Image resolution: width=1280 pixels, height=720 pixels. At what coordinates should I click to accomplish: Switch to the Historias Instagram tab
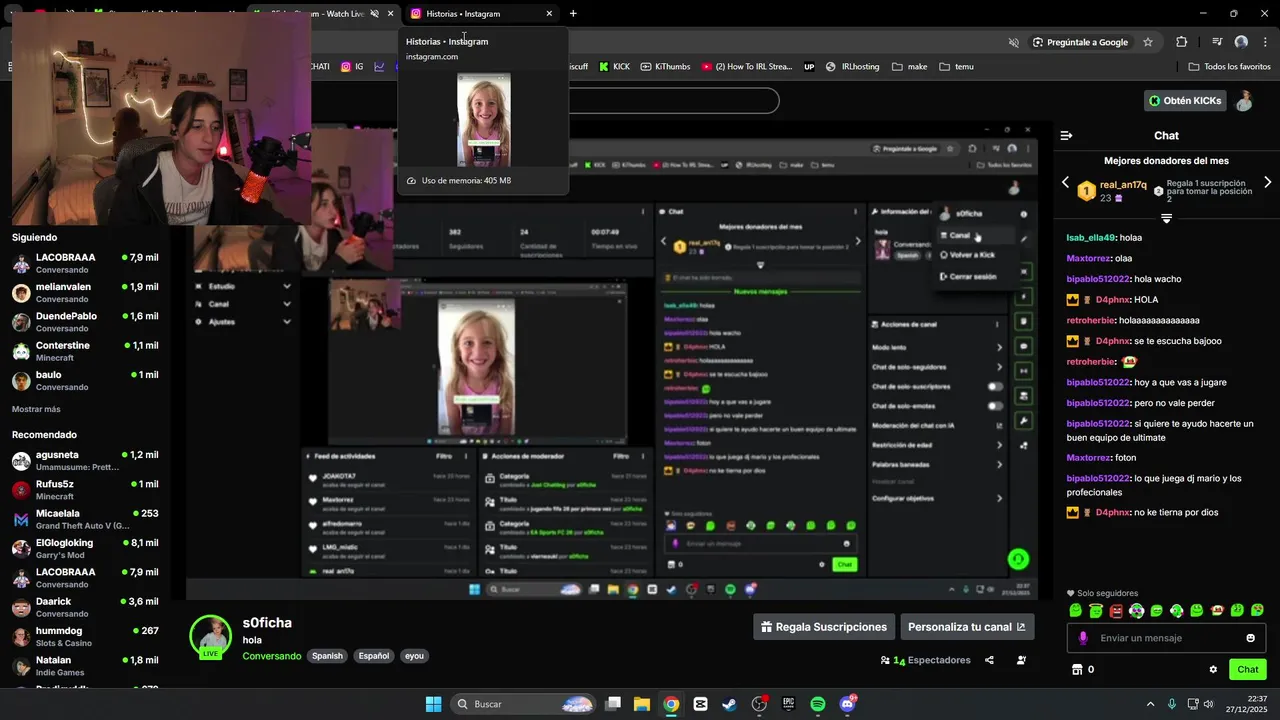tap(480, 14)
